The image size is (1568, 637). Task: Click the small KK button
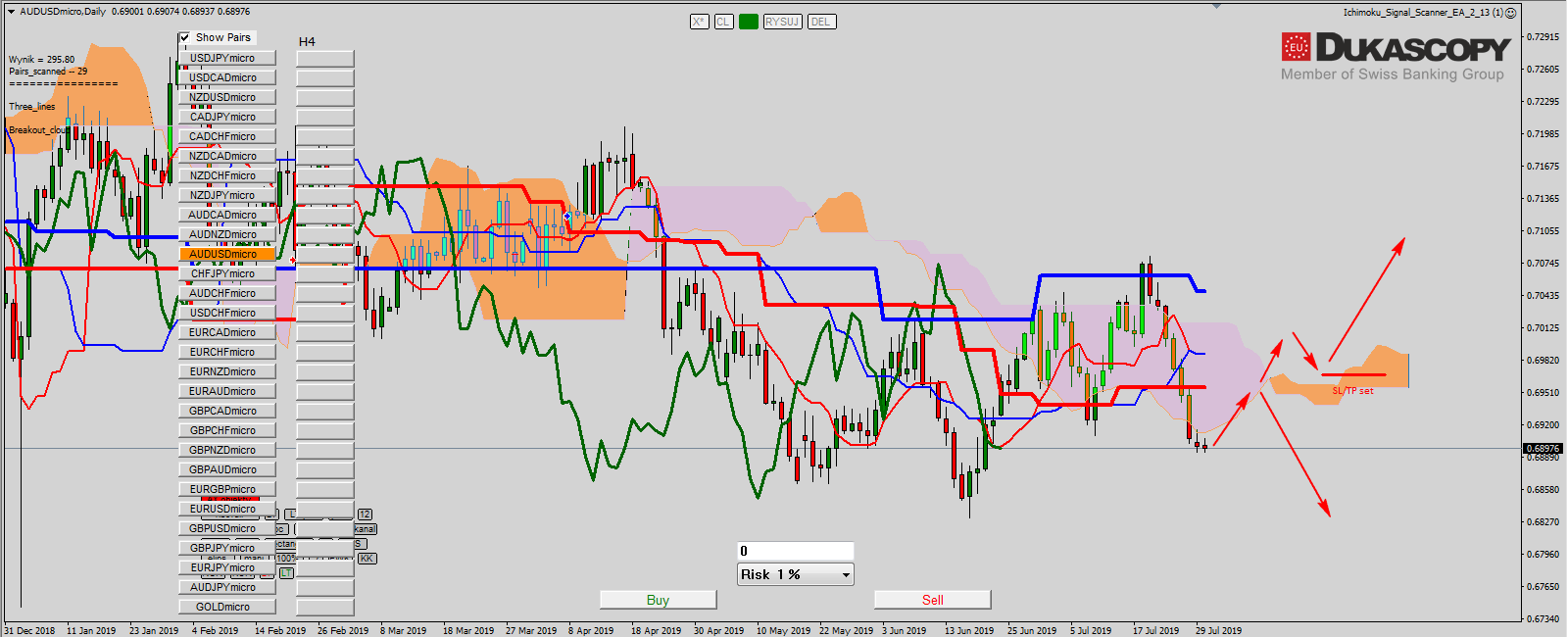tap(367, 559)
